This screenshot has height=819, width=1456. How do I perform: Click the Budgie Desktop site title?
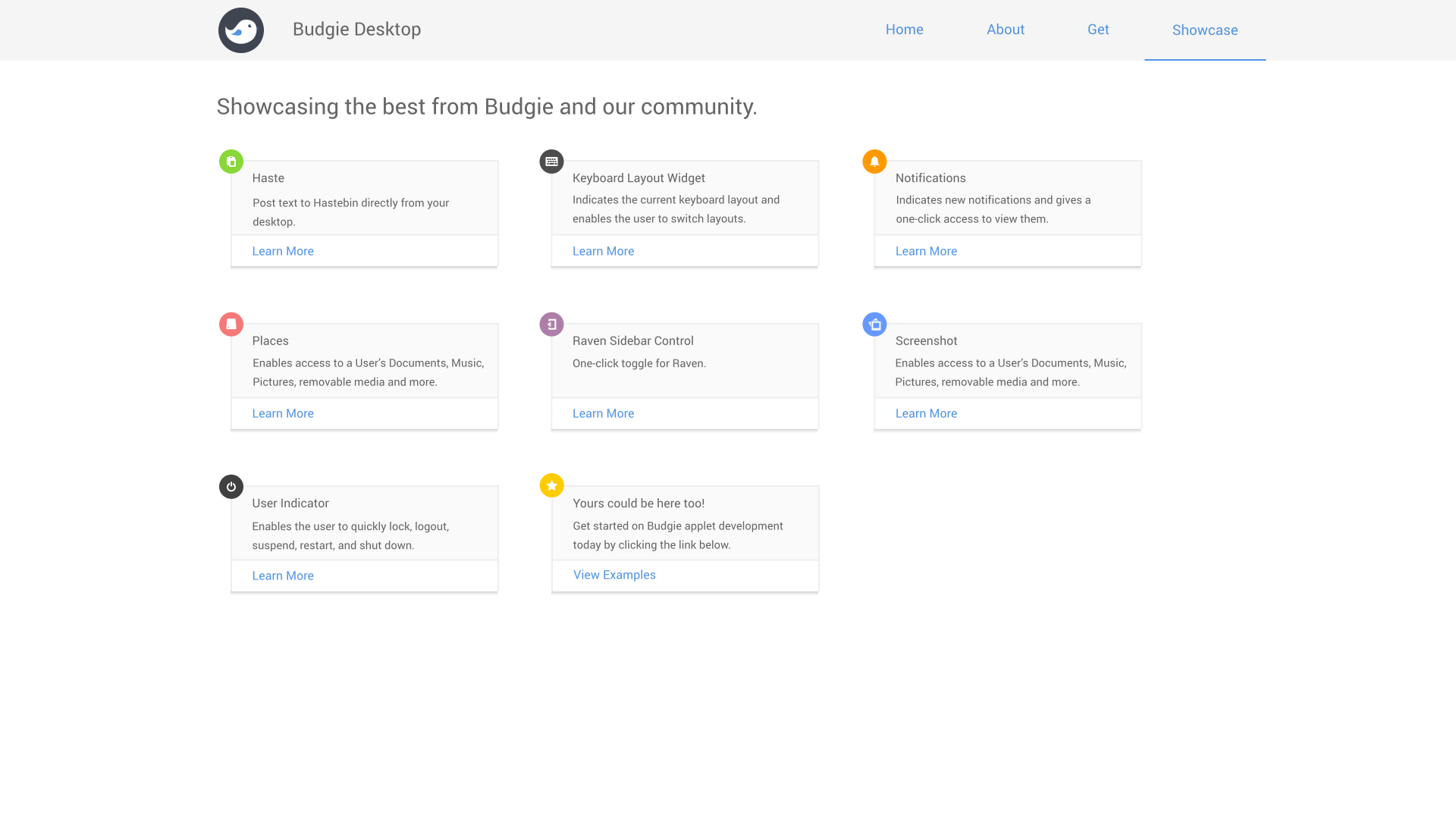pyautogui.click(x=356, y=29)
